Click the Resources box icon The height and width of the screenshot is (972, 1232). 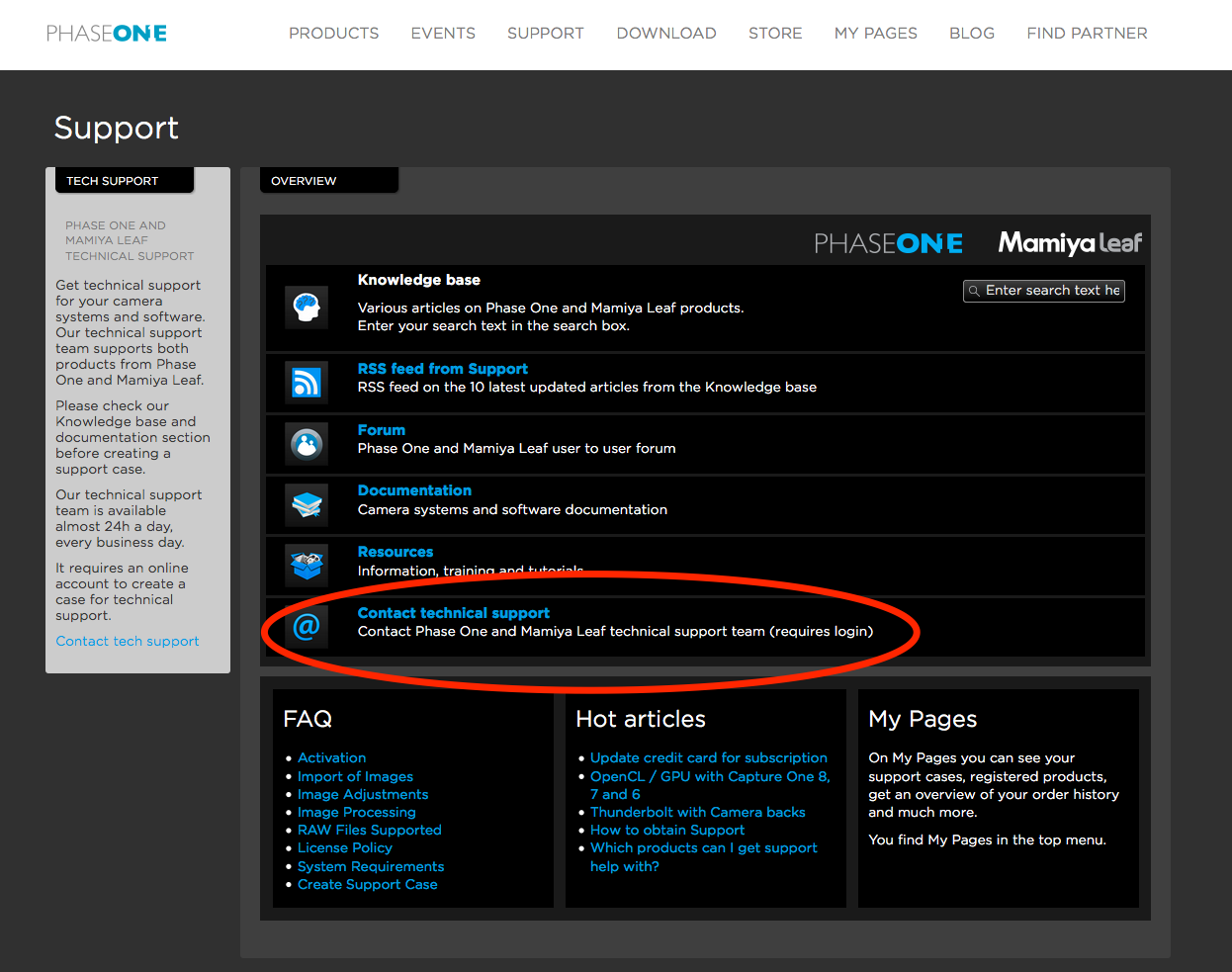[307, 566]
